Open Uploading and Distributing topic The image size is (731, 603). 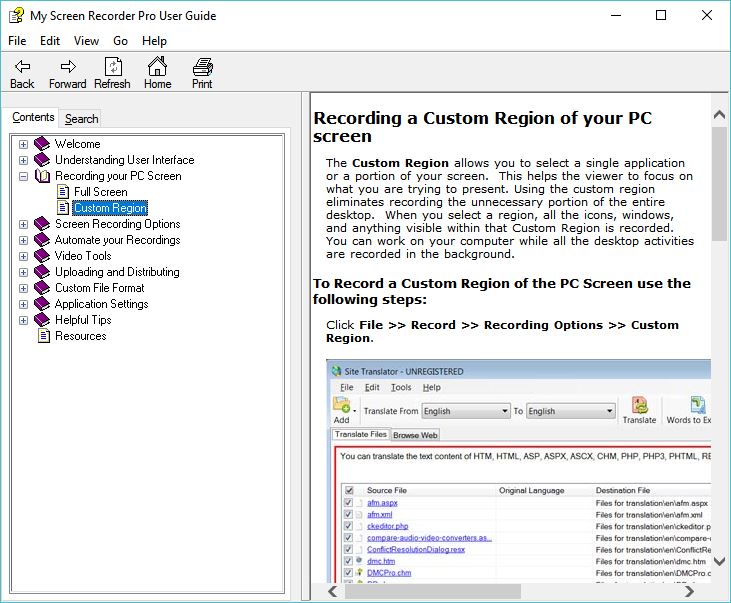[x=117, y=272]
